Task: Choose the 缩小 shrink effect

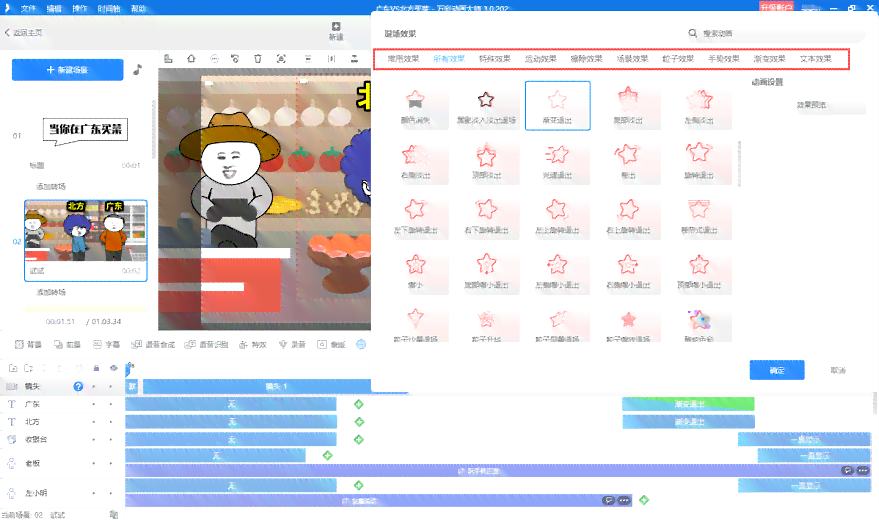Action: click(415, 271)
